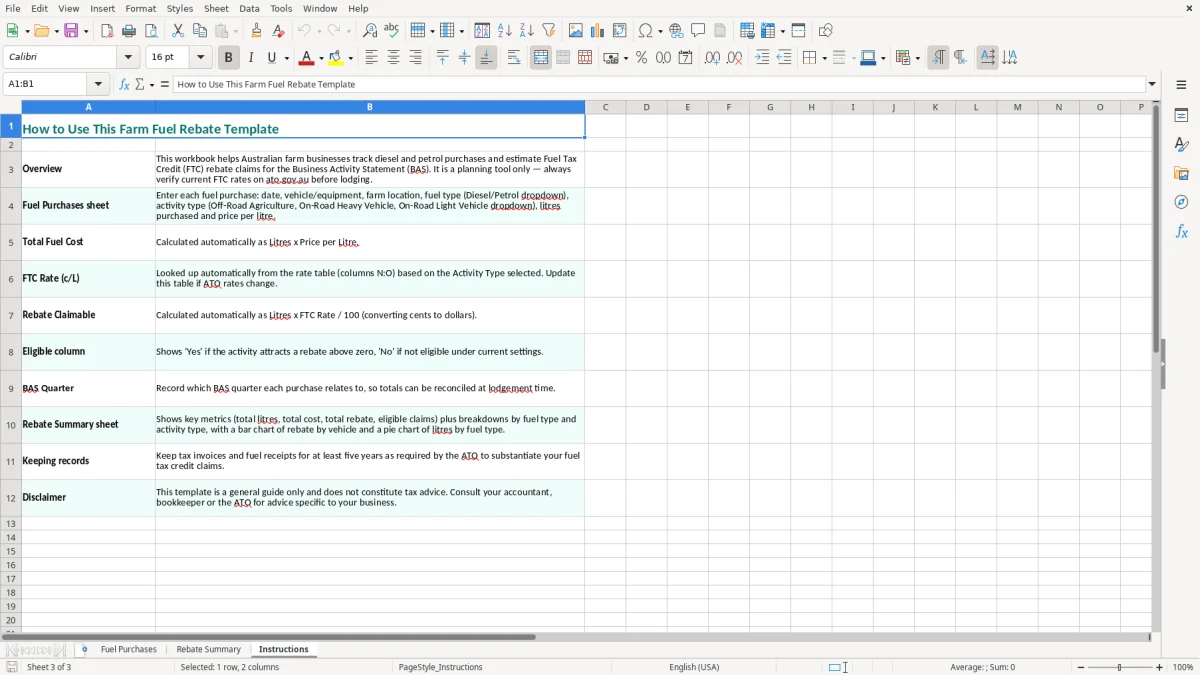The height and width of the screenshot is (675, 1200).
Task: Increase indent
Action: pos(762,58)
